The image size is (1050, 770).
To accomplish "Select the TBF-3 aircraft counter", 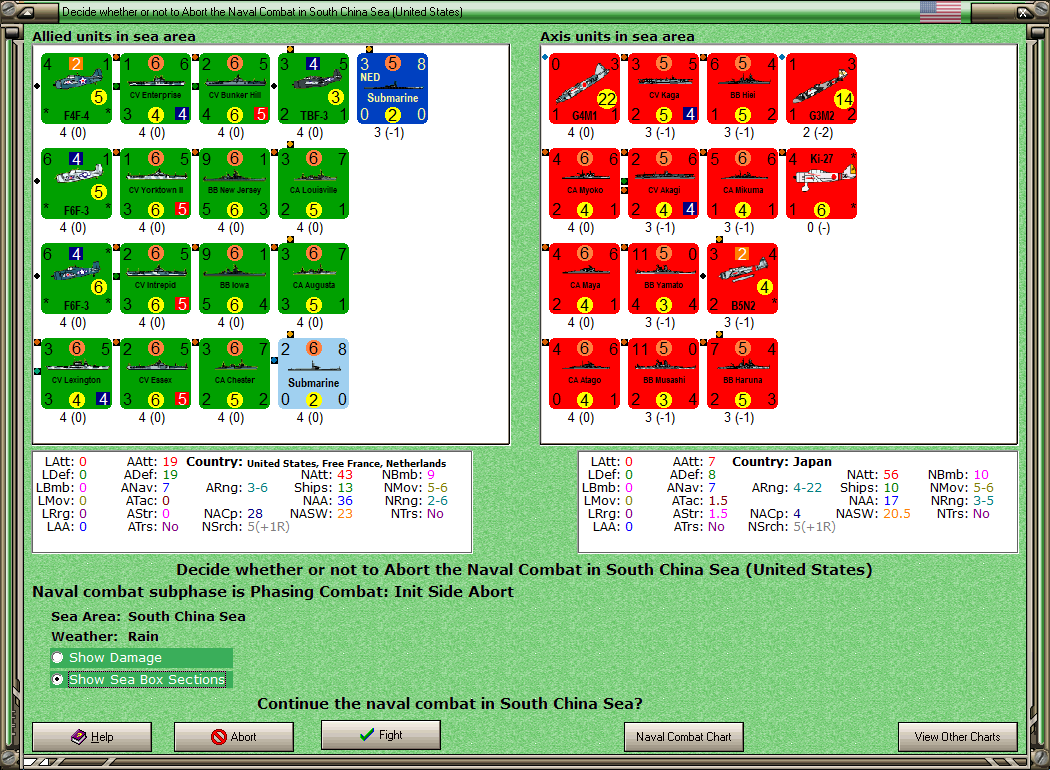I will pyautogui.click(x=313, y=88).
